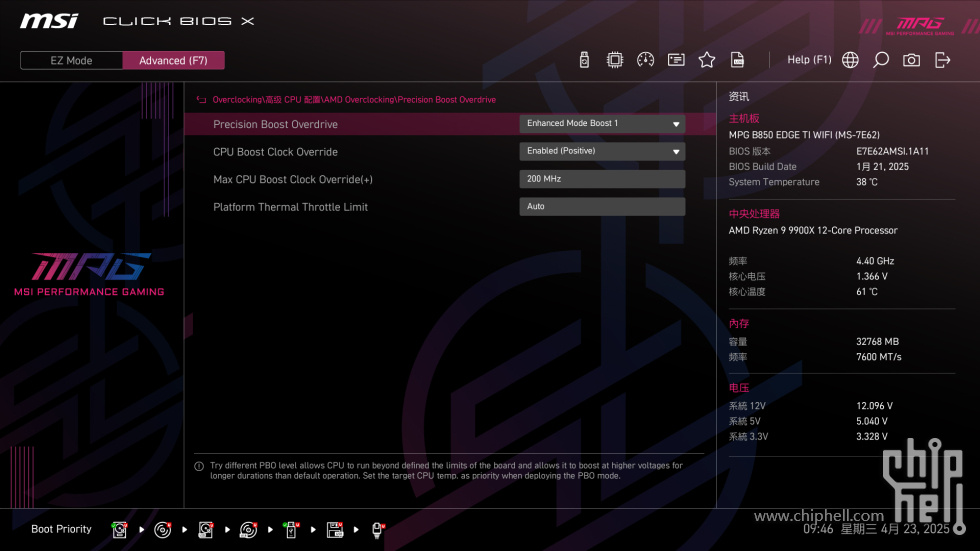Take a screenshot with the camera icon
The image size is (980, 551).
point(911,60)
